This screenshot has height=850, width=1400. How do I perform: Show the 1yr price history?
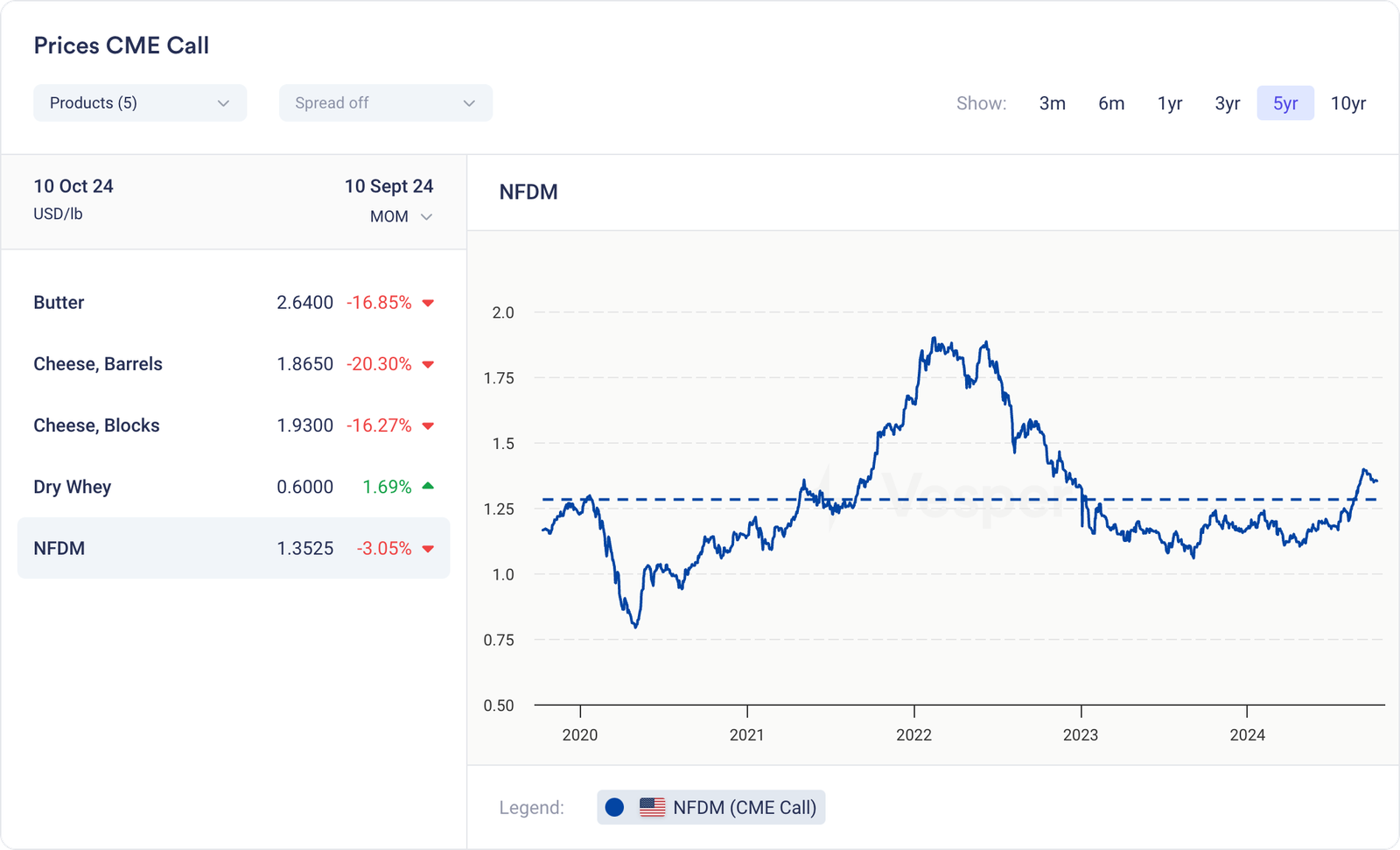click(1170, 103)
